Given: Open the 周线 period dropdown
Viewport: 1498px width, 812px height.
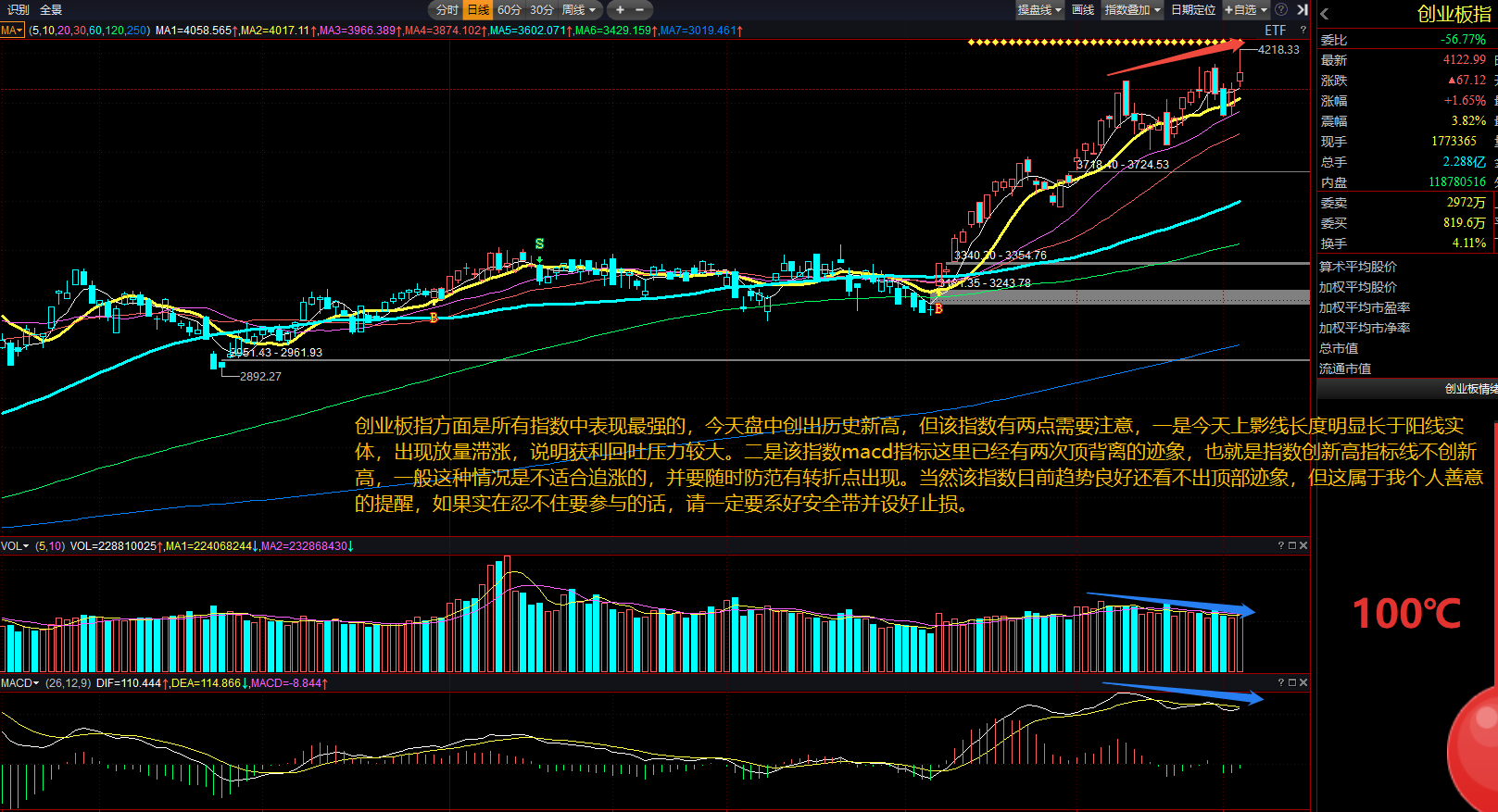Looking at the screenshot, I should [578, 9].
